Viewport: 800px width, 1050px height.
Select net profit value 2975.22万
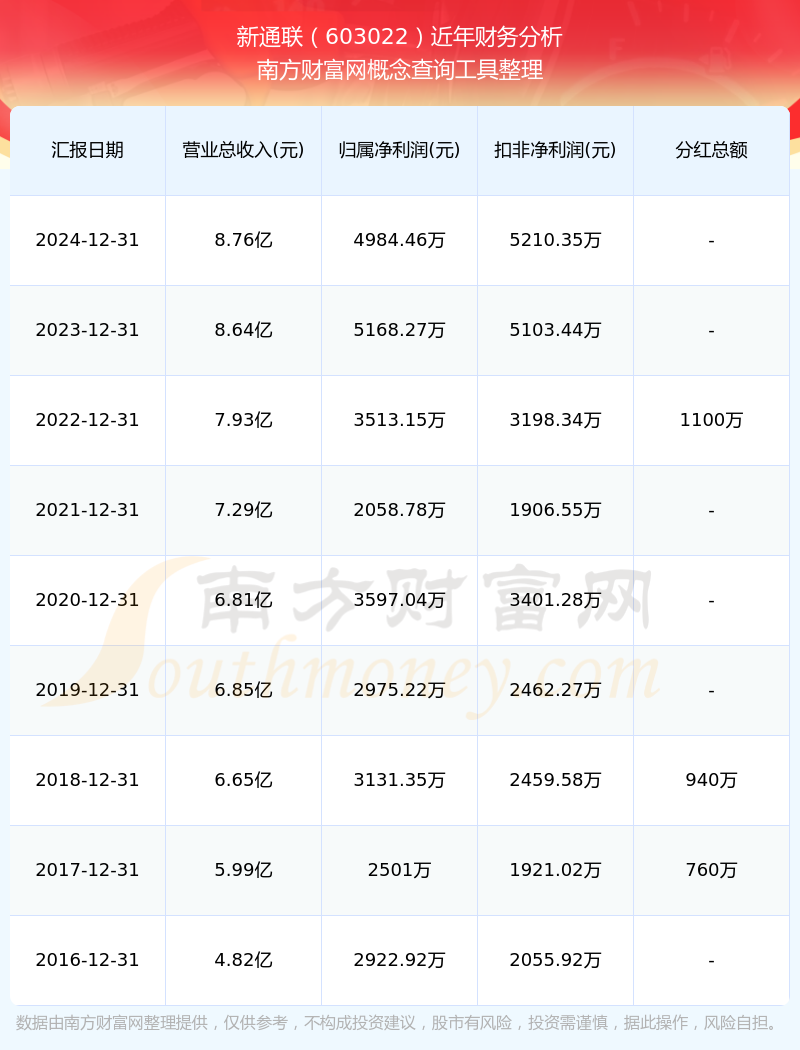pos(399,690)
